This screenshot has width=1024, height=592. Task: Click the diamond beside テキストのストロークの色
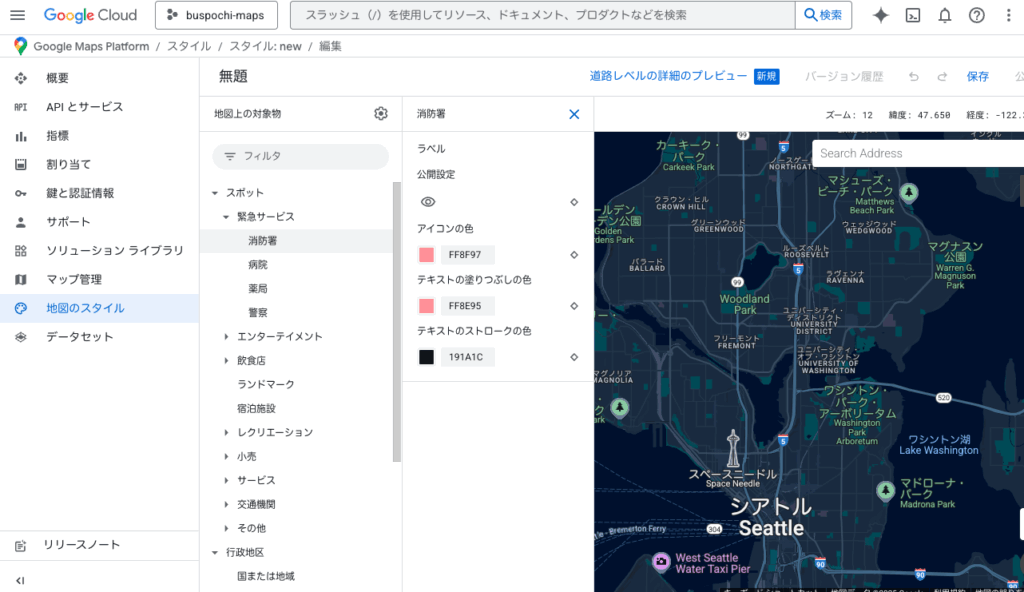click(574, 357)
